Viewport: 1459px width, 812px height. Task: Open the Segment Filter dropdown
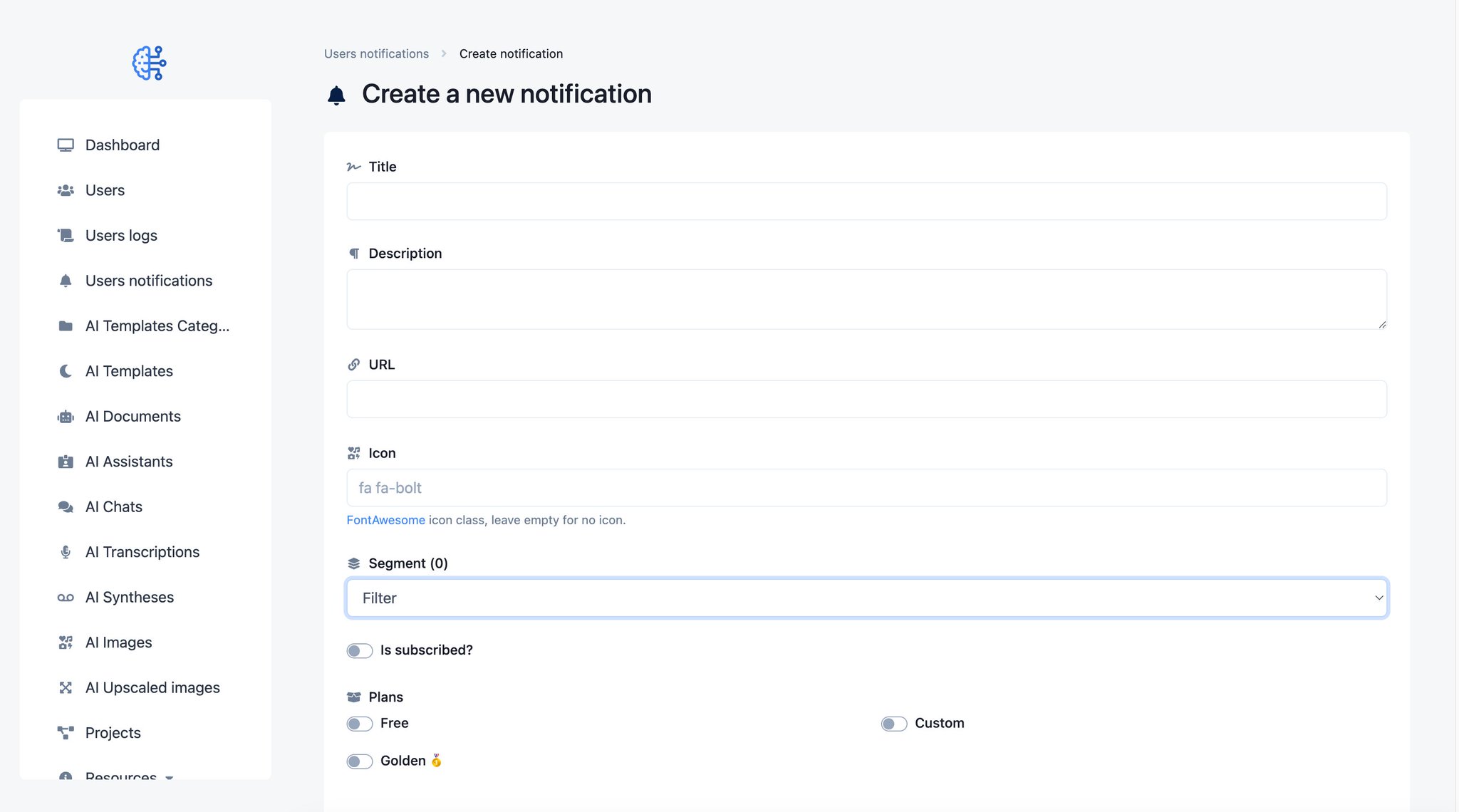click(x=866, y=598)
